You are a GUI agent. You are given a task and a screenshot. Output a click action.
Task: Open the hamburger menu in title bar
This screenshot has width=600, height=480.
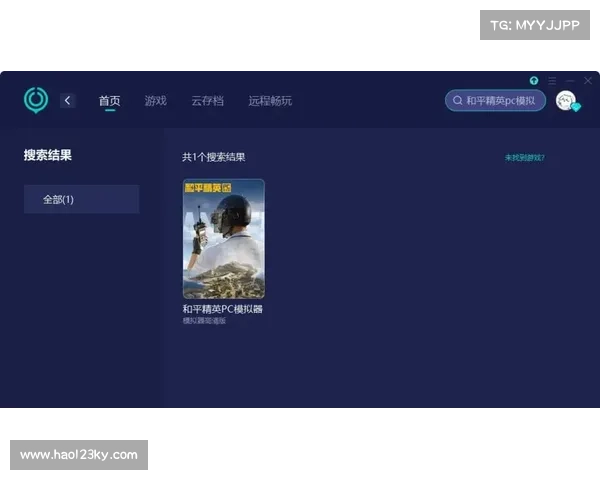click(x=552, y=80)
